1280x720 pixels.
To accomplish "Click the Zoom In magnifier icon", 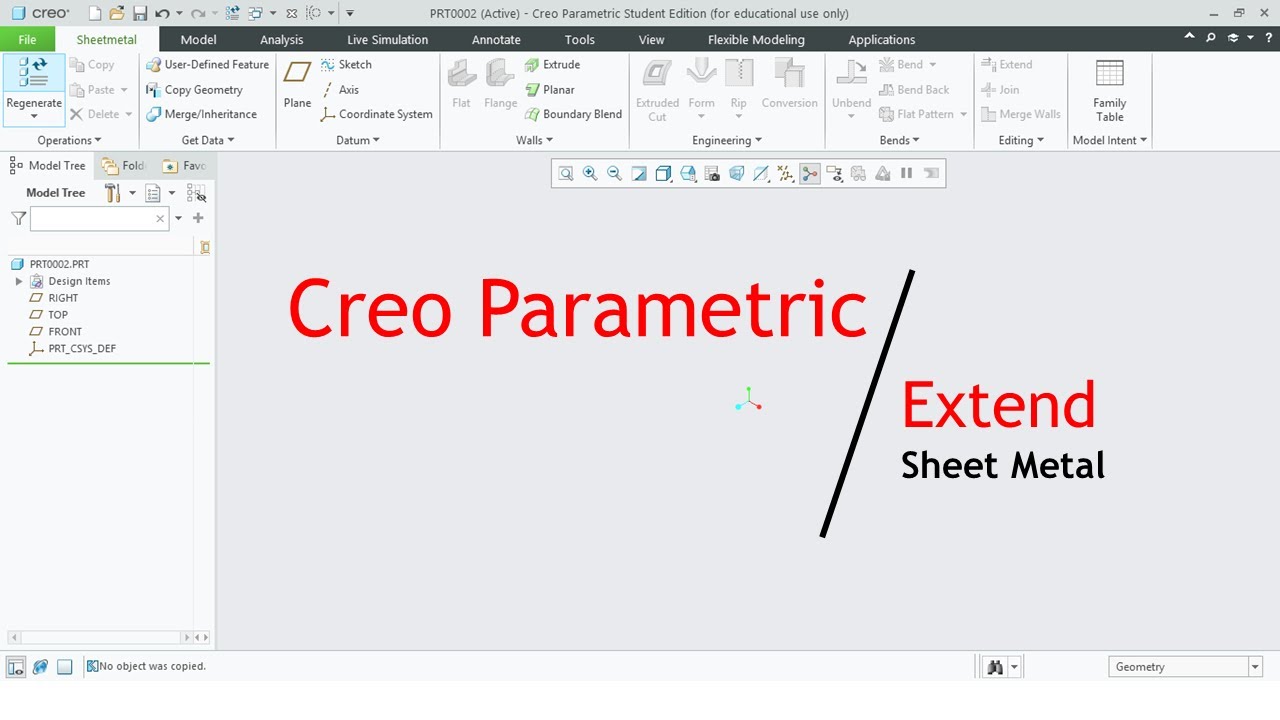I will [590, 173].
